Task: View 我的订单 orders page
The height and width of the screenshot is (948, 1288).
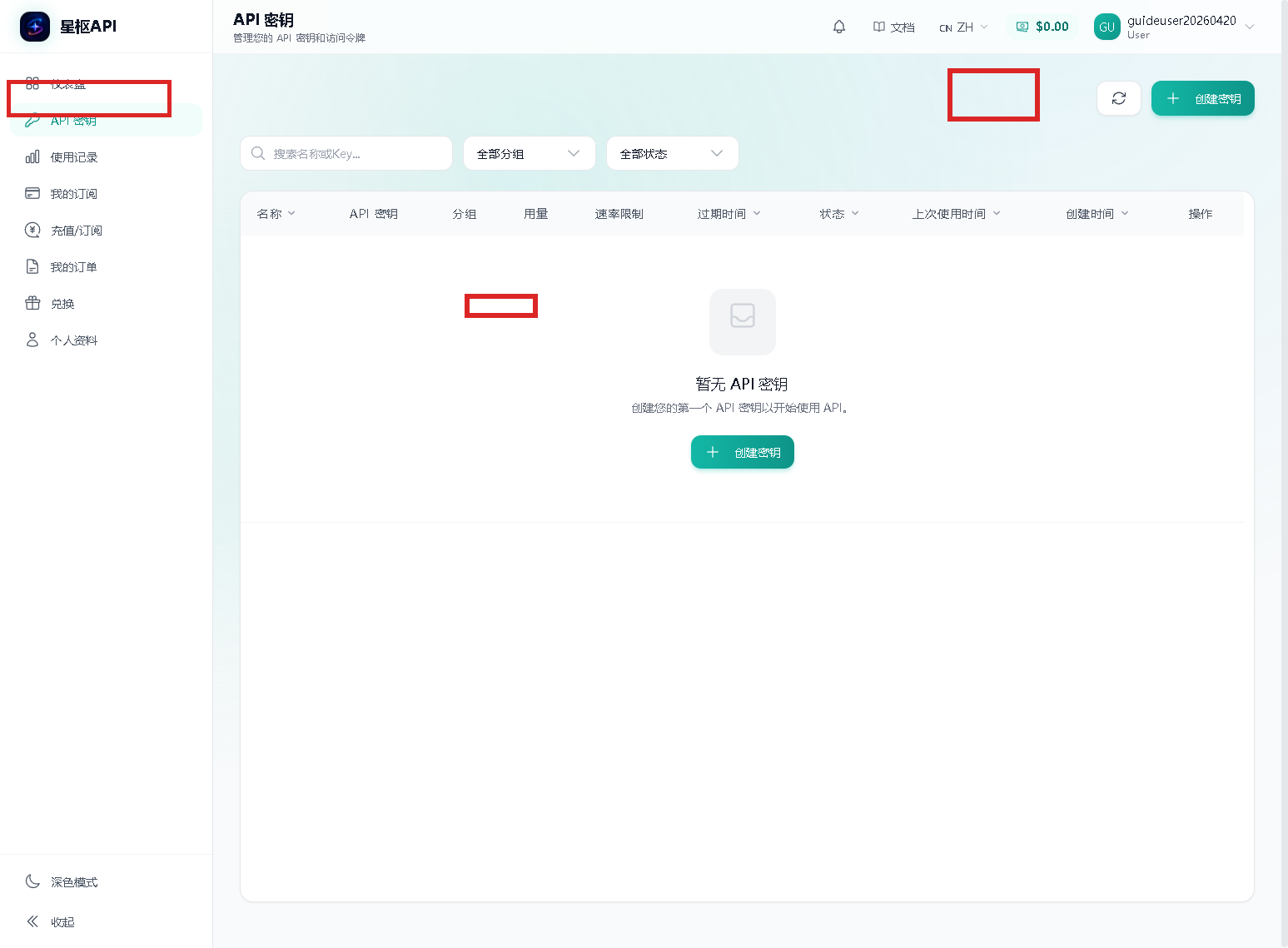Action: [x=73, y=266]
